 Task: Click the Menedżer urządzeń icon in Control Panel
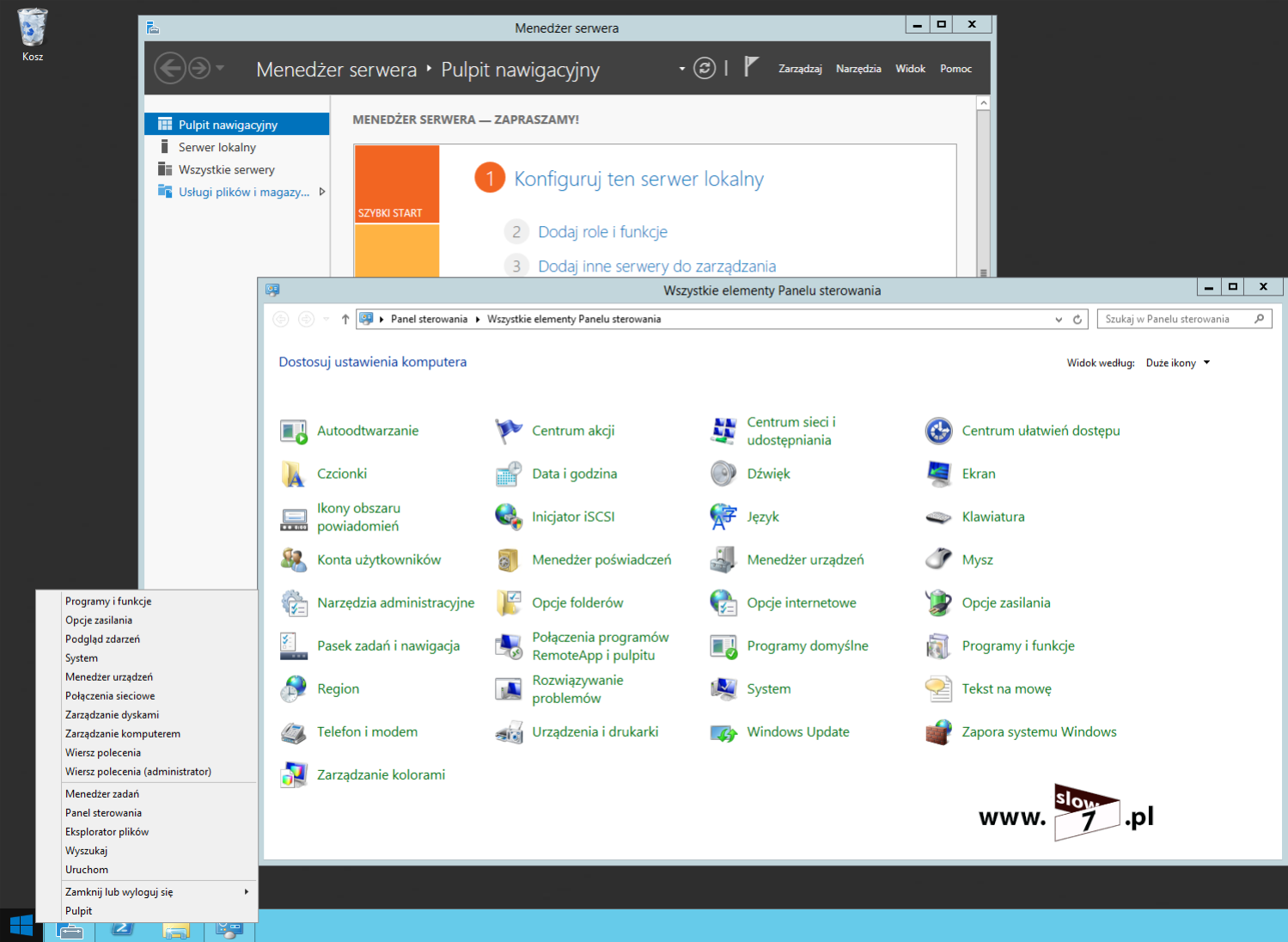pos(723,560)
